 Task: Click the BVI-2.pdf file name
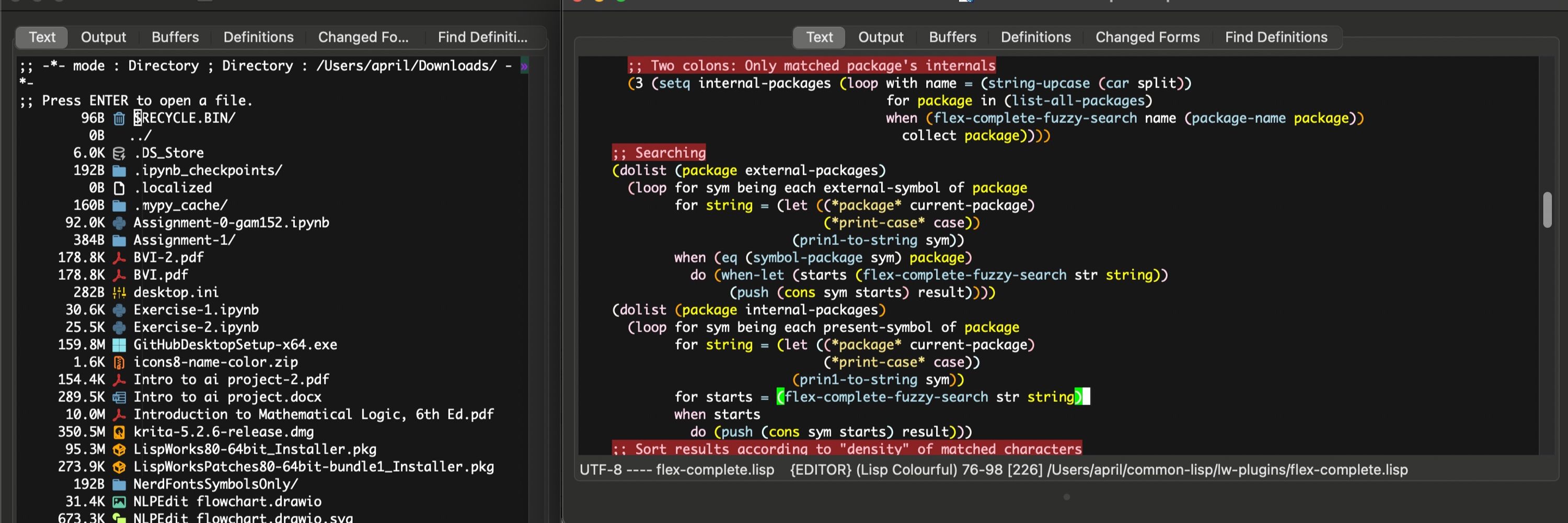tap(169, 257)
